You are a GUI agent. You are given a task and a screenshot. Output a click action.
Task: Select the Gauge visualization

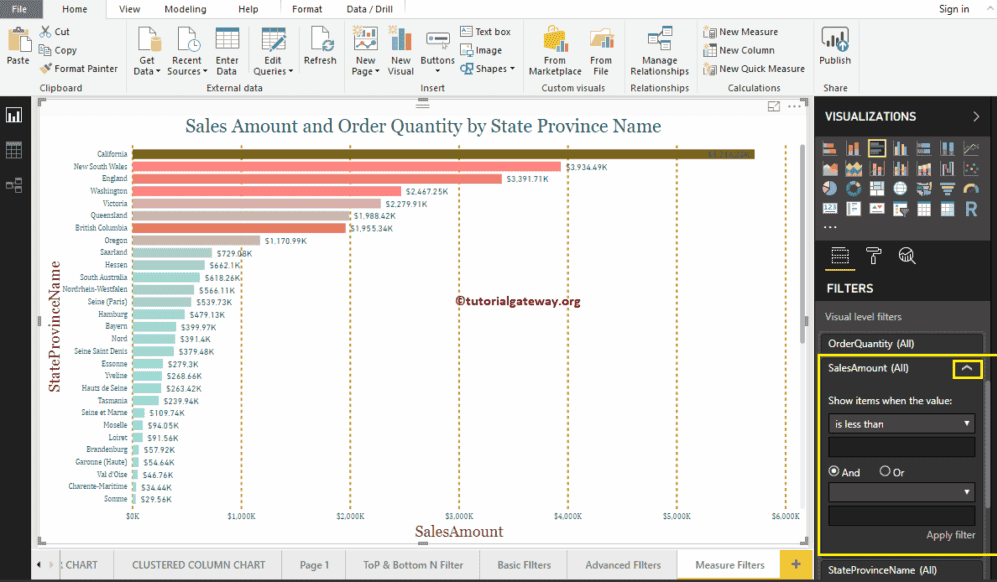971,188
